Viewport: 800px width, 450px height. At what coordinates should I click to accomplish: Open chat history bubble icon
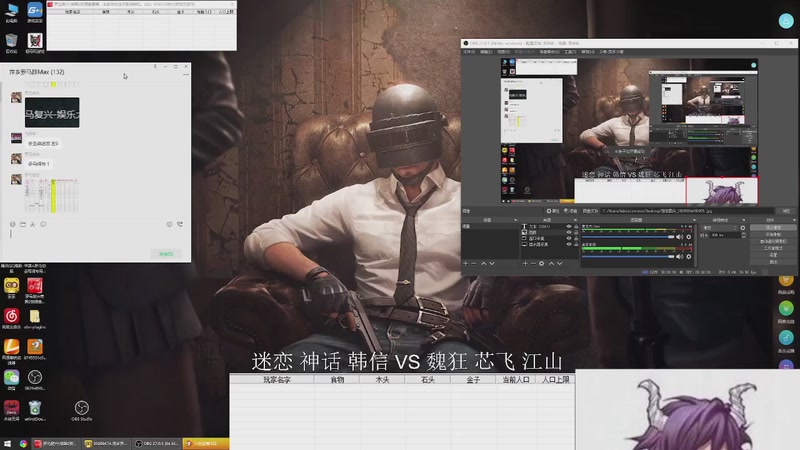point(43,224)
